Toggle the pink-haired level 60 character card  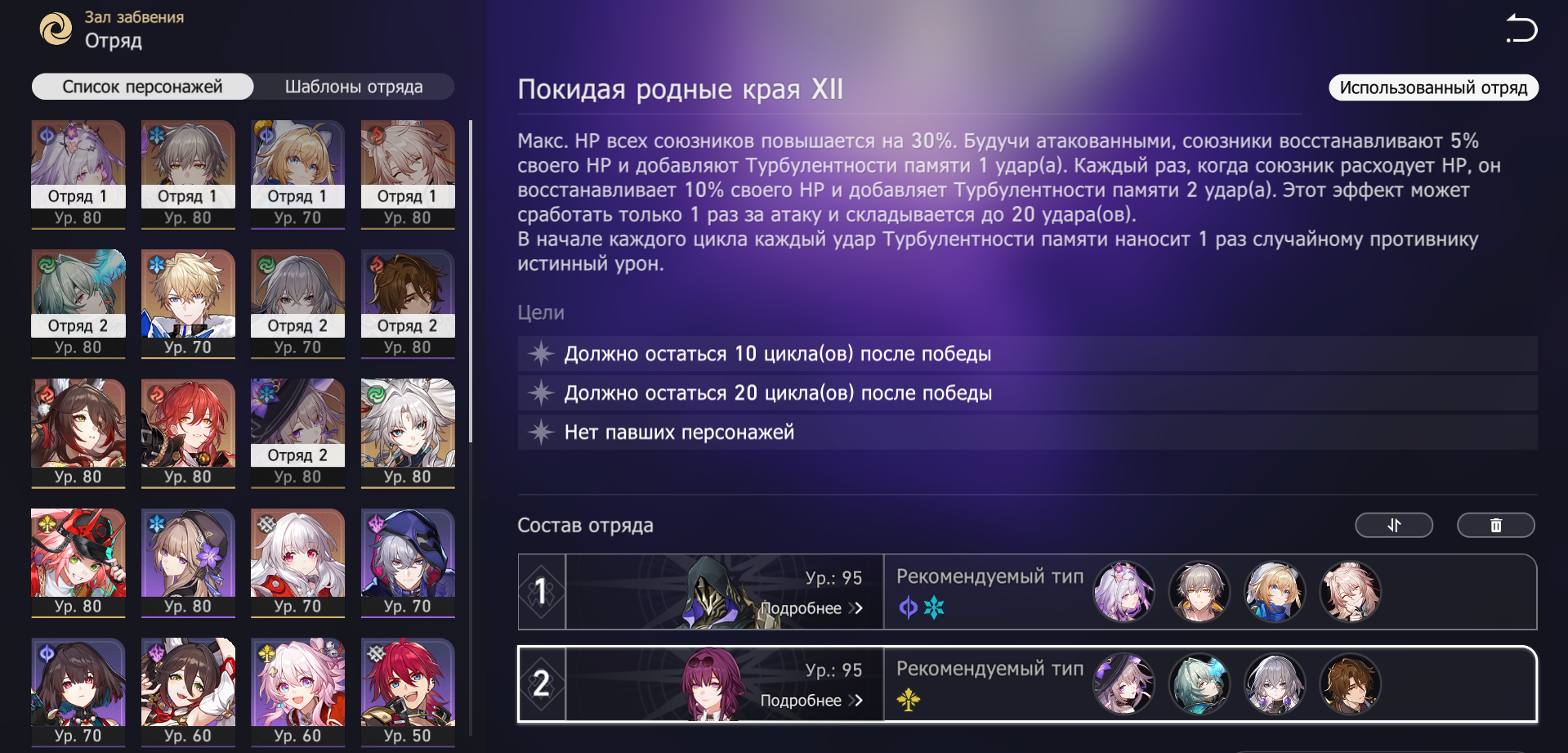[297, 692]
